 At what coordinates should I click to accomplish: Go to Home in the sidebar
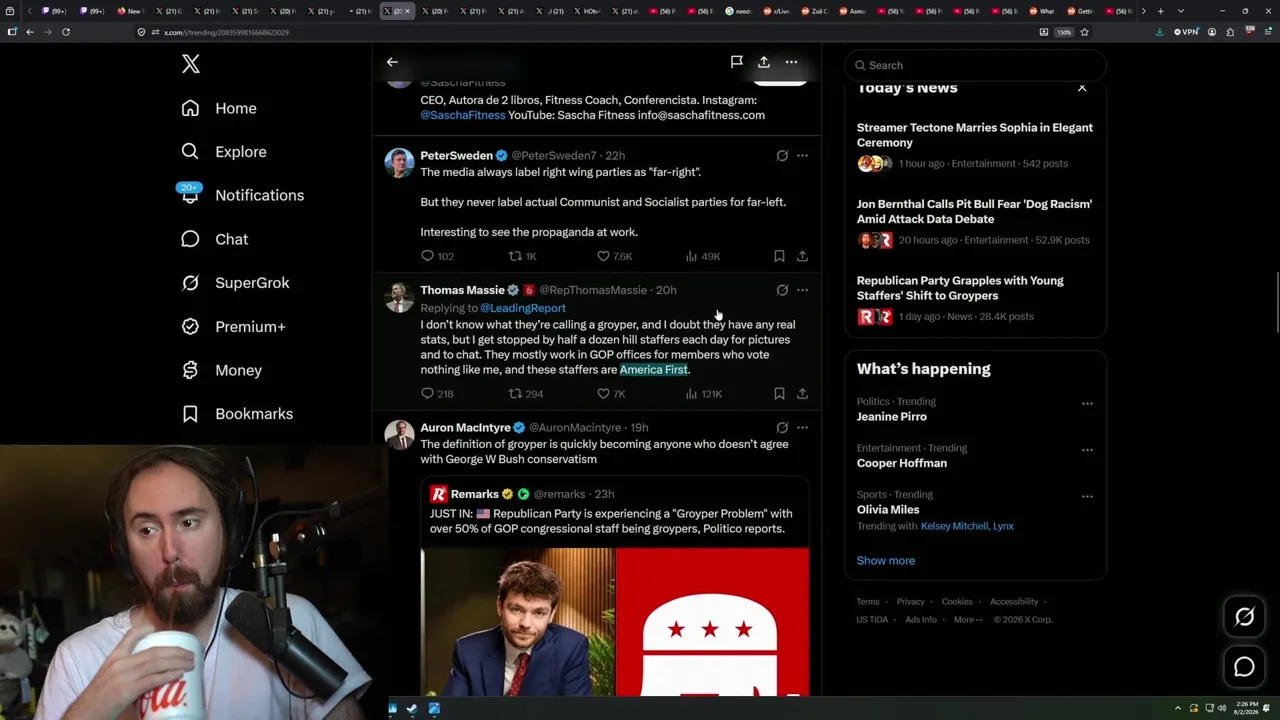[220, 108]
